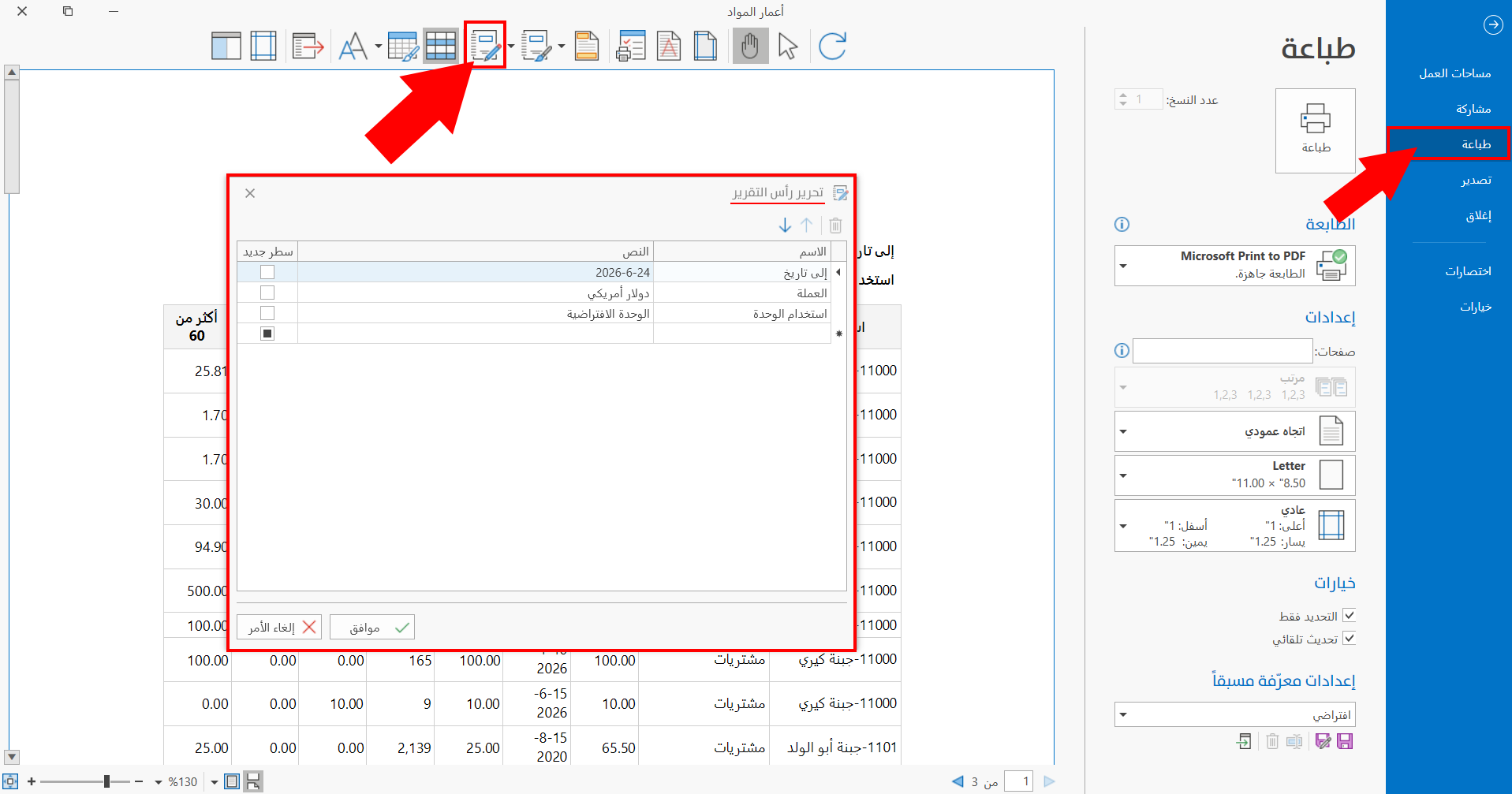
Task: Click the import preset icon with green arrow
Action: tap(1244, 741)
